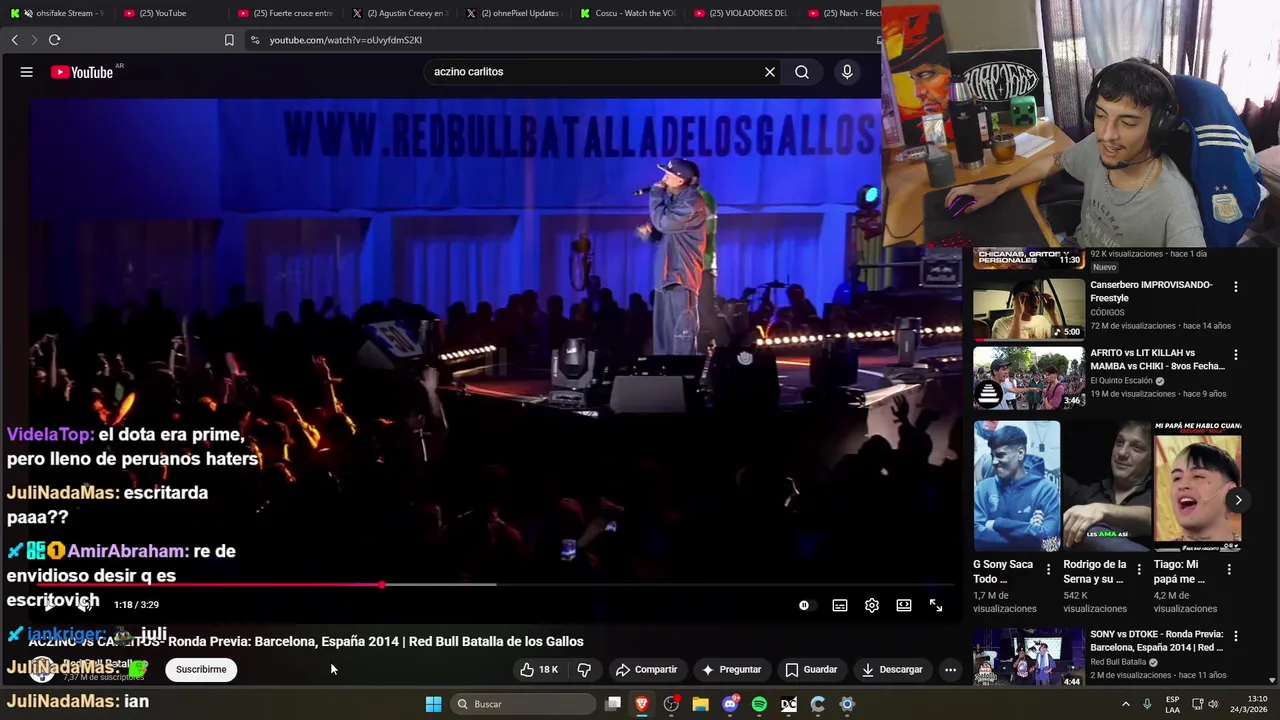The image size is (1280, 720).
Task: Enter fullscreen on the video player
Action: tap(936, 605)
